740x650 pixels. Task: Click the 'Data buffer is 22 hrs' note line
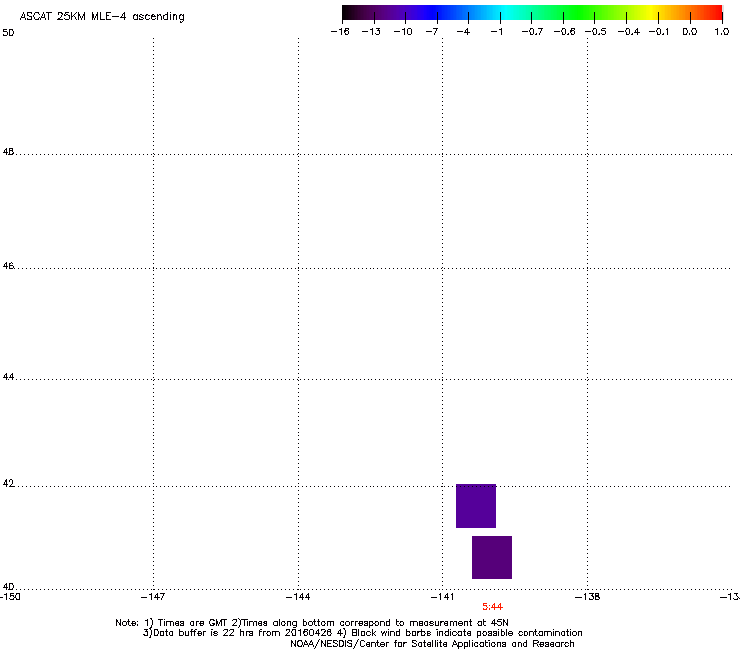[x=362, y=633]
